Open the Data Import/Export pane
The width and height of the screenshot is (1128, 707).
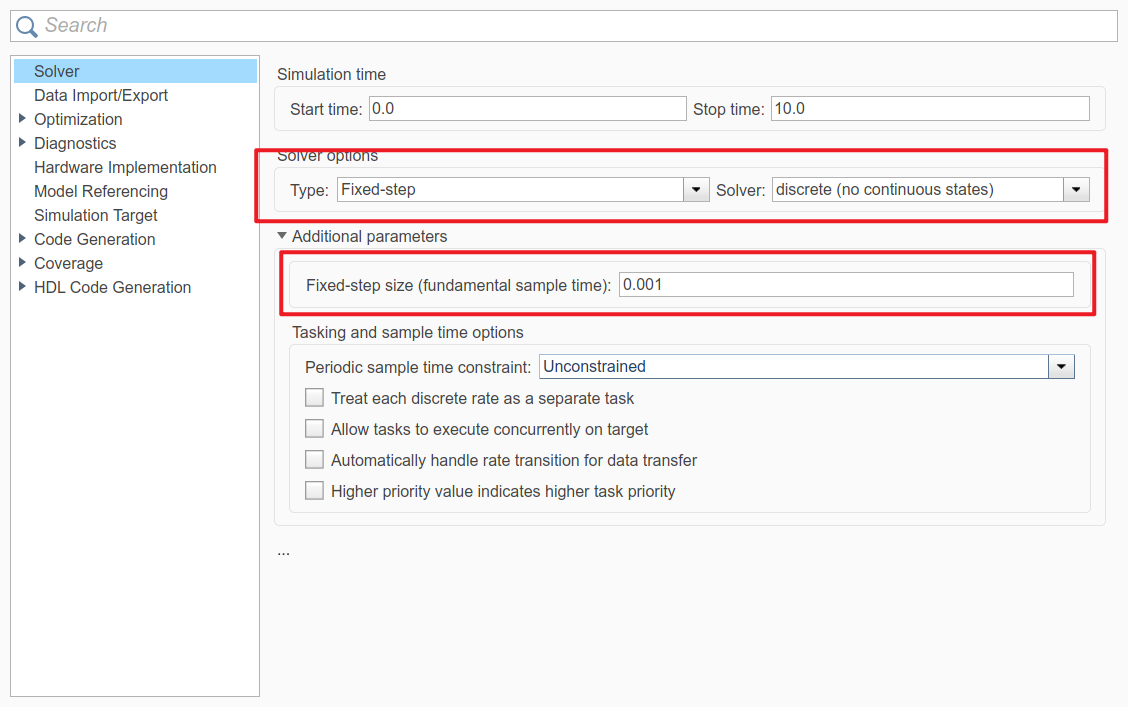[x=101, y=95]
